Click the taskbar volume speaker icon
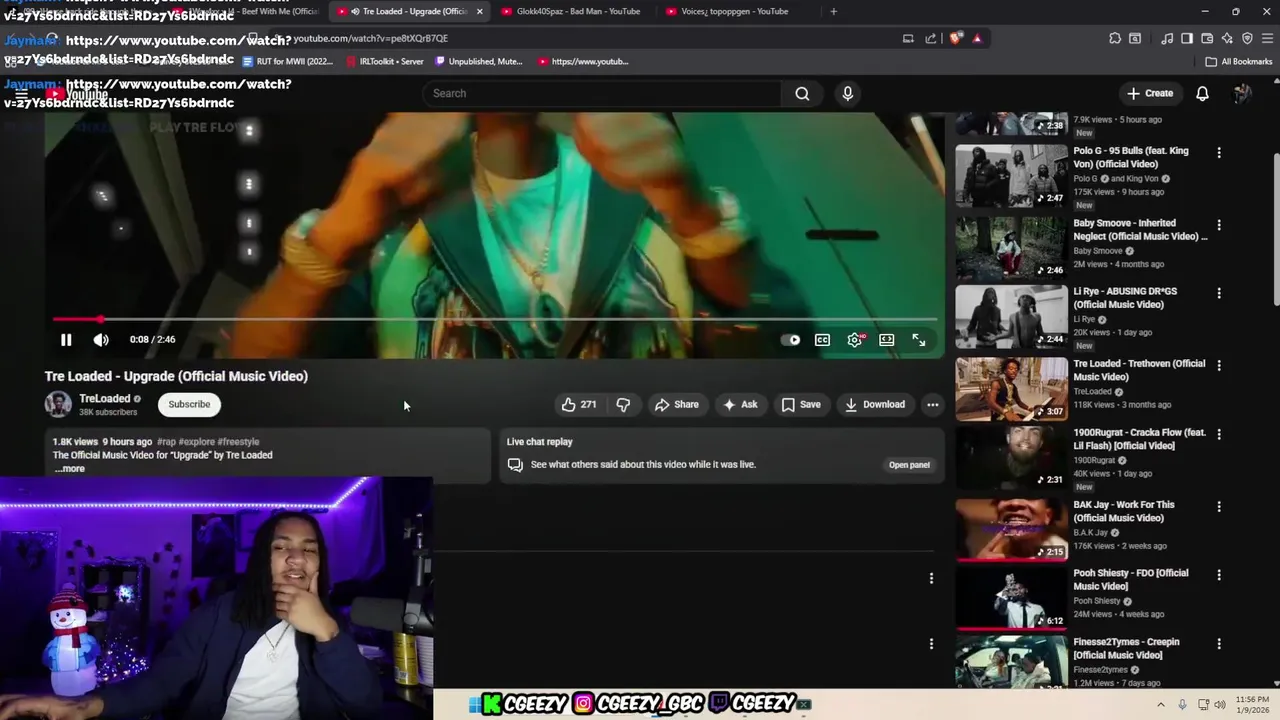The height and width of the screenshot is (720, 1280). 1219,705
